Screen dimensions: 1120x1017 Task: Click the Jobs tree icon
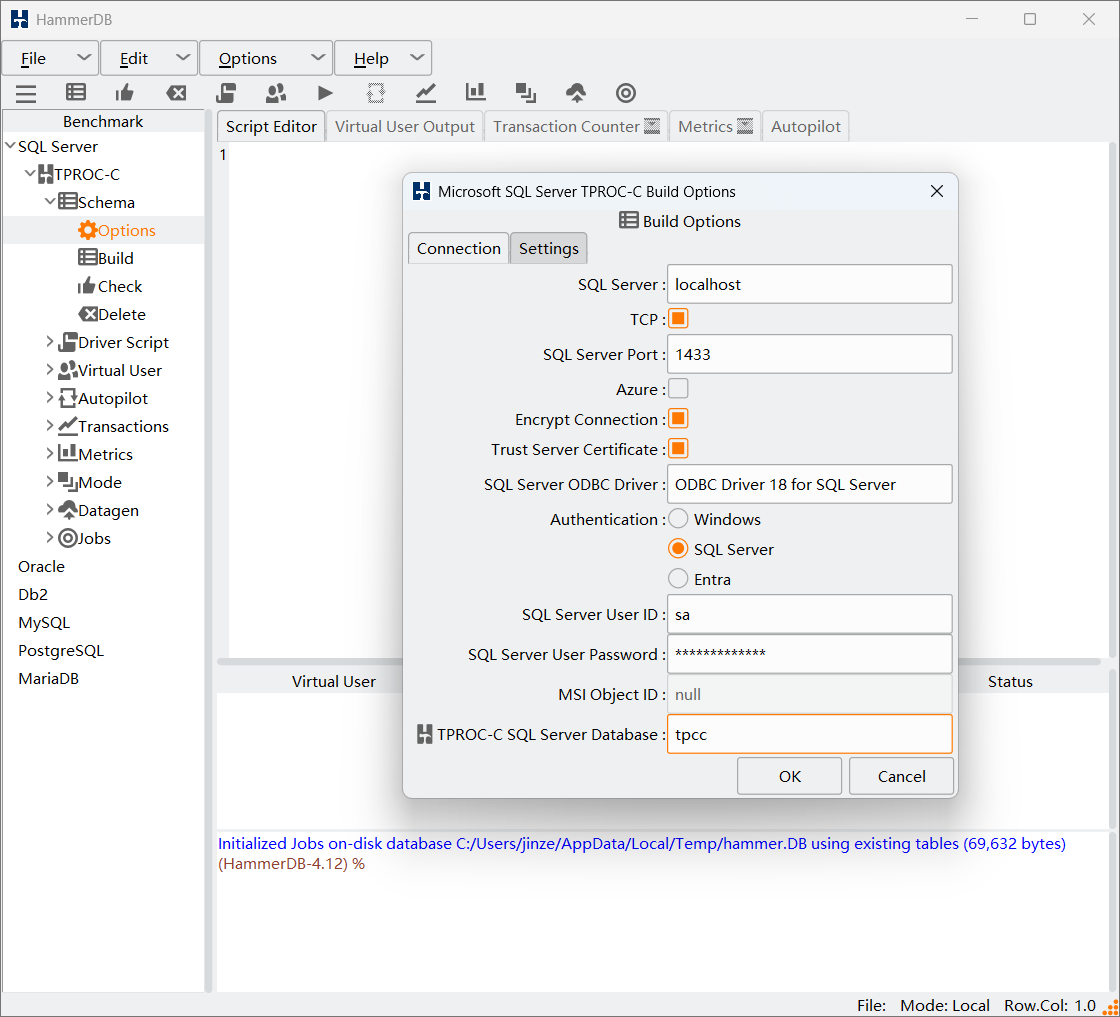tap(68, 538)
